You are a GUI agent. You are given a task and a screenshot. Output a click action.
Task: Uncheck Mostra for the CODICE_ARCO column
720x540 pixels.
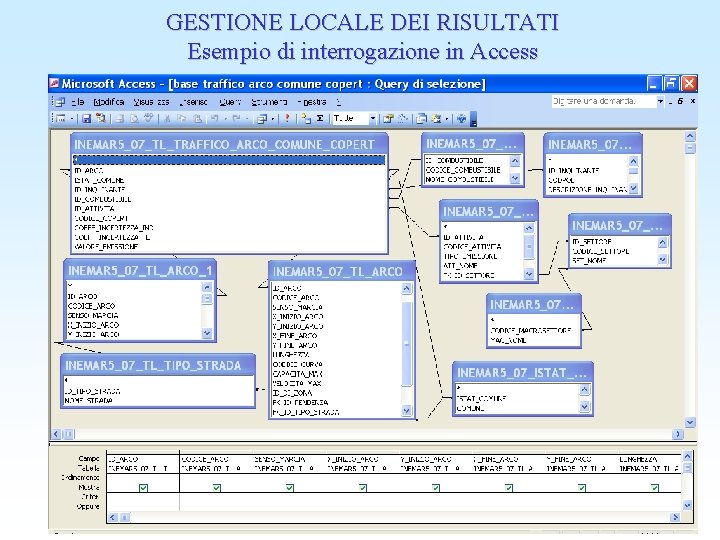click(216, 488)
